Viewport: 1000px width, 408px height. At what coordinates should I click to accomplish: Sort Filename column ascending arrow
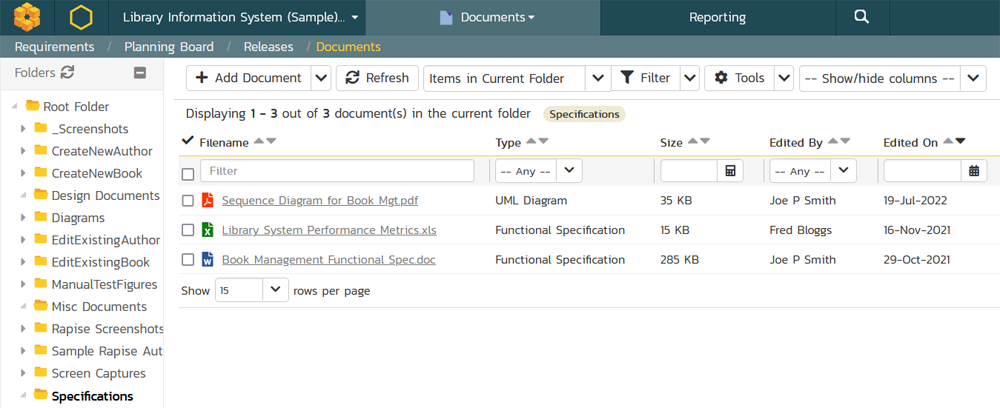(258, 142)
